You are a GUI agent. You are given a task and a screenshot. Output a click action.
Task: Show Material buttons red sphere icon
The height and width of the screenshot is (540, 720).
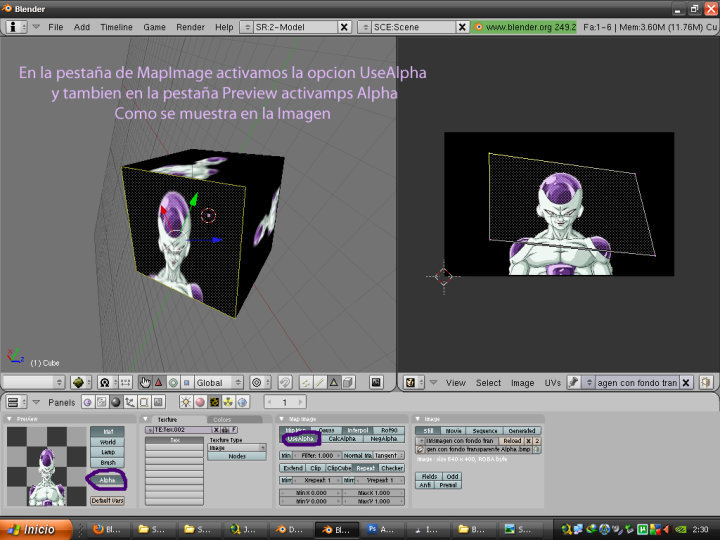click(x=200, y=402)
